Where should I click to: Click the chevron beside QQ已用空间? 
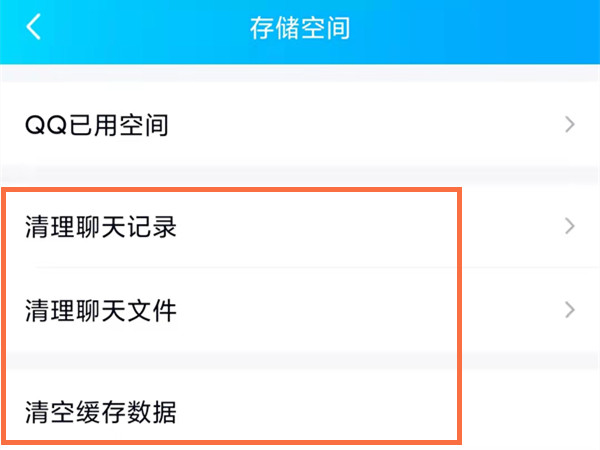click(570, 125)
